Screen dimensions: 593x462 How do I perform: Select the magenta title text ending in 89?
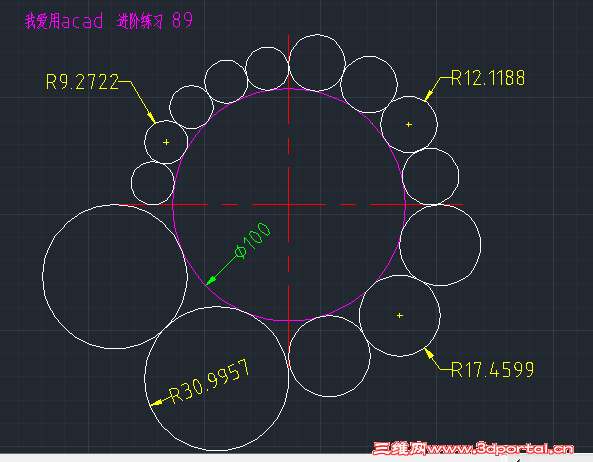coord(109,20)
